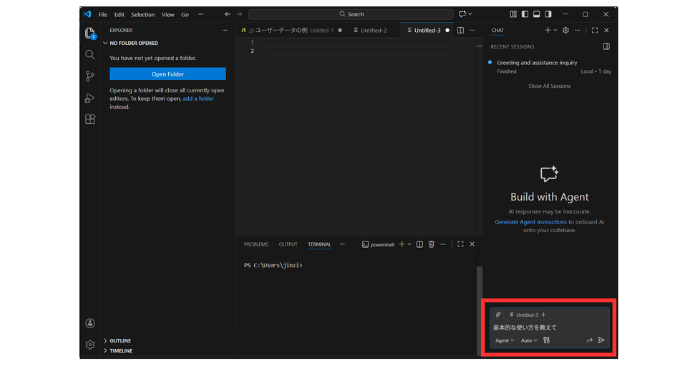Open the Selection menu

[x=143, y=15]
